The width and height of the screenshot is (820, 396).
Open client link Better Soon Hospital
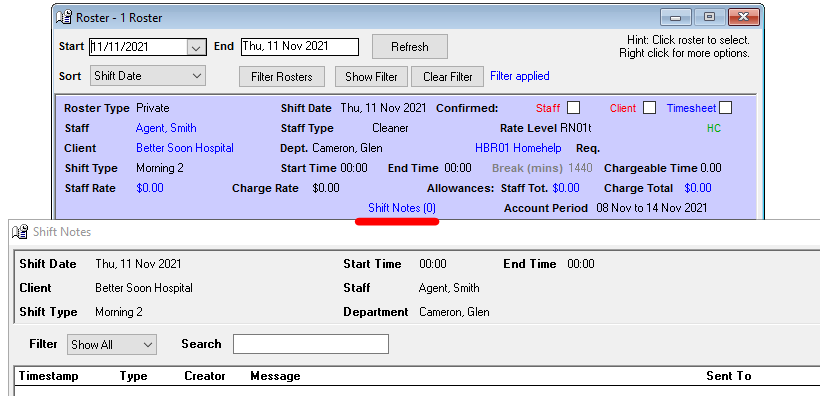[185, 148]
